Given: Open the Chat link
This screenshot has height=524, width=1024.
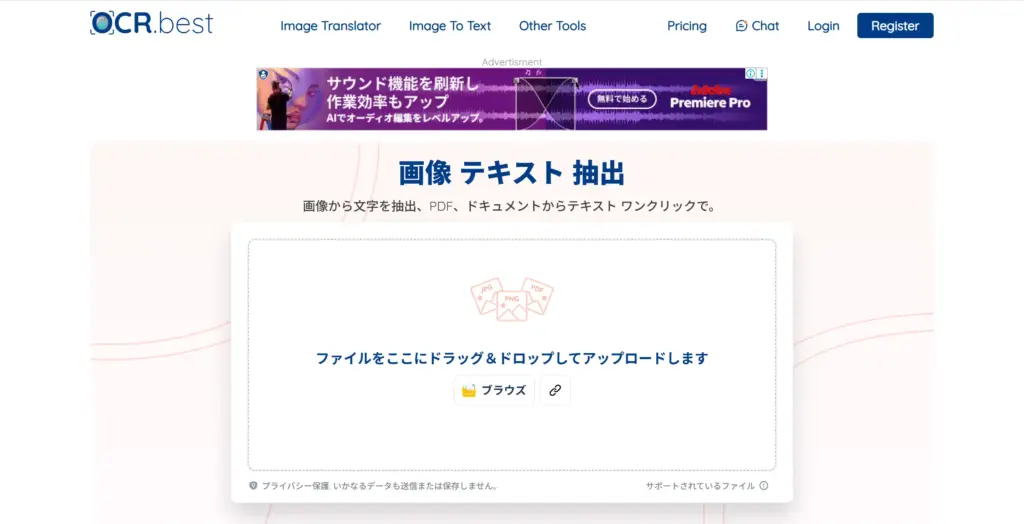Looking at the screenshot, I should coord(765,26).
